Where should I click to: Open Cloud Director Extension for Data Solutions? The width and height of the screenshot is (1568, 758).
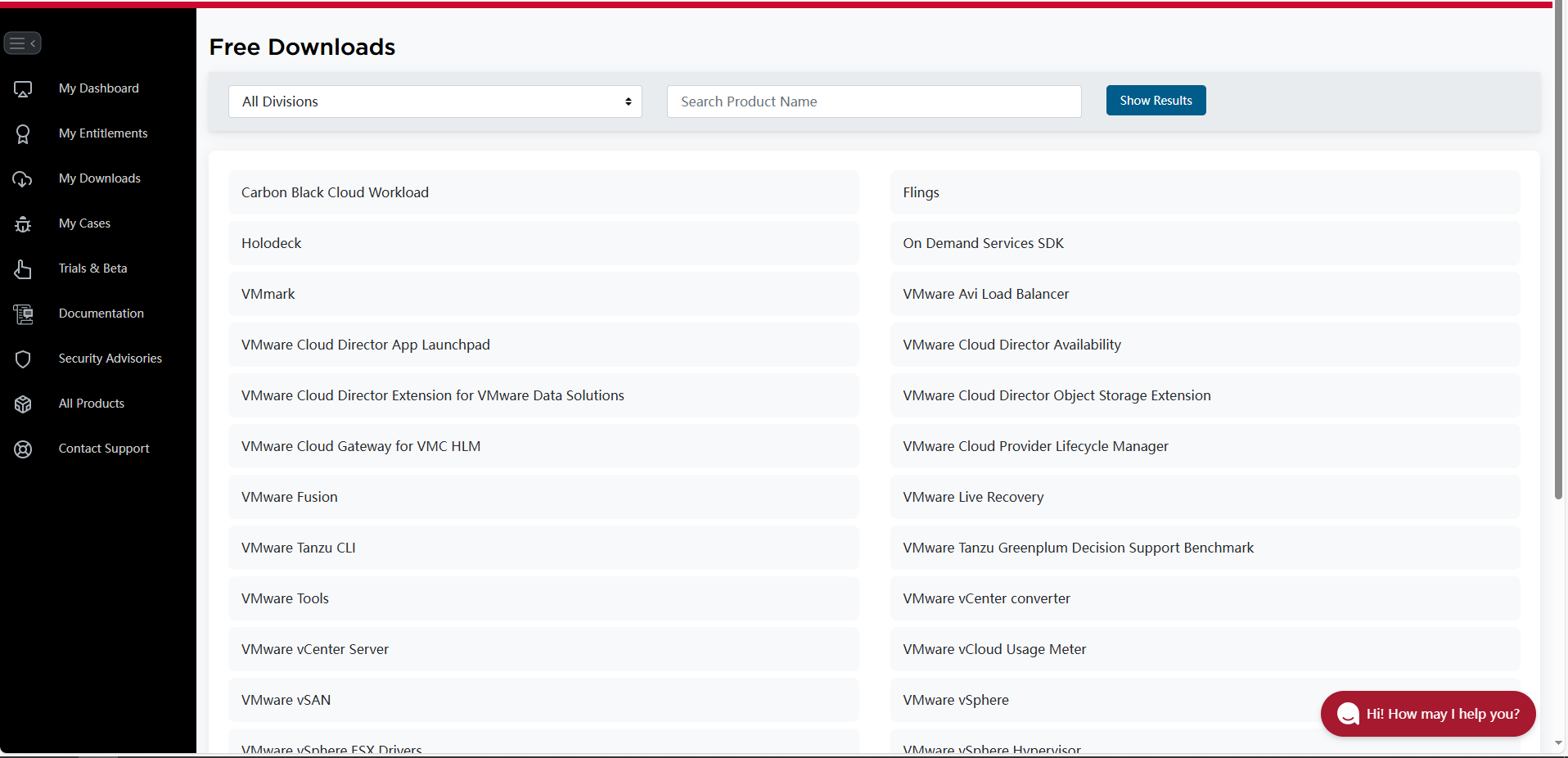(543, 395)
